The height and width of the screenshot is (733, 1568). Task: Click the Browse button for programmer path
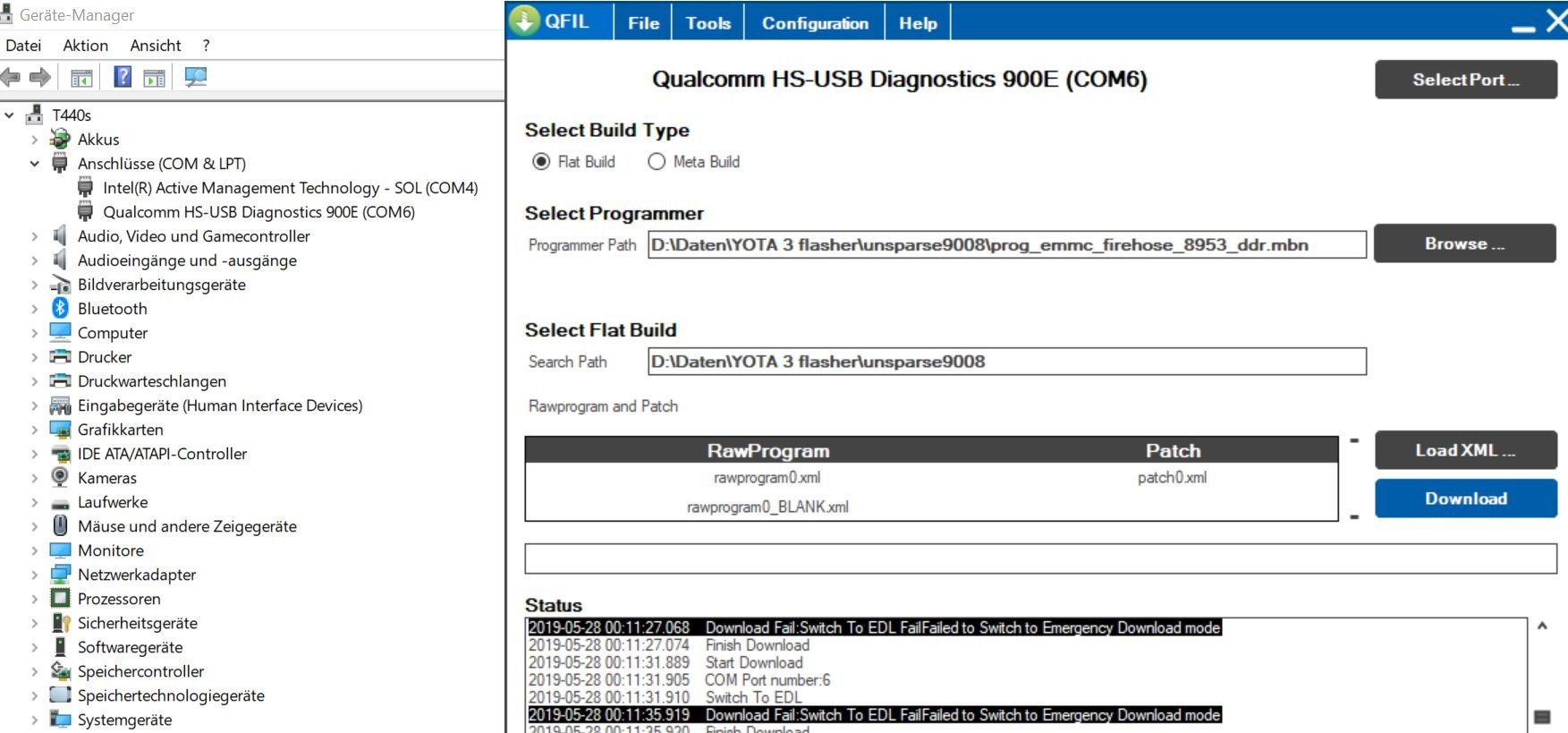point(1465,243)
